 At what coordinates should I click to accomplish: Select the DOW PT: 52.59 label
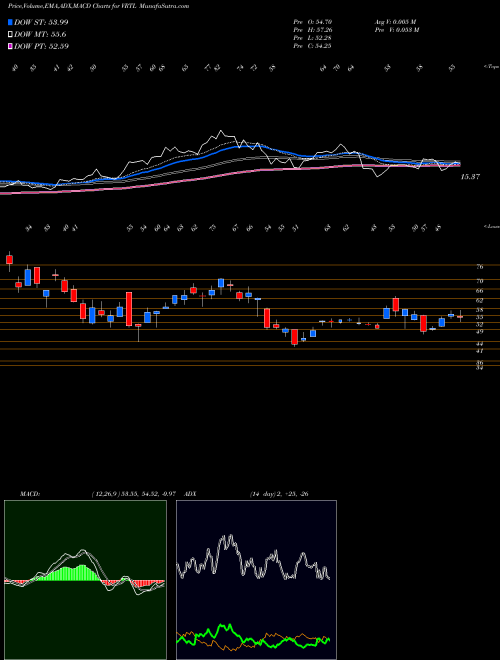pyautogui.click(x=41, y=46)
